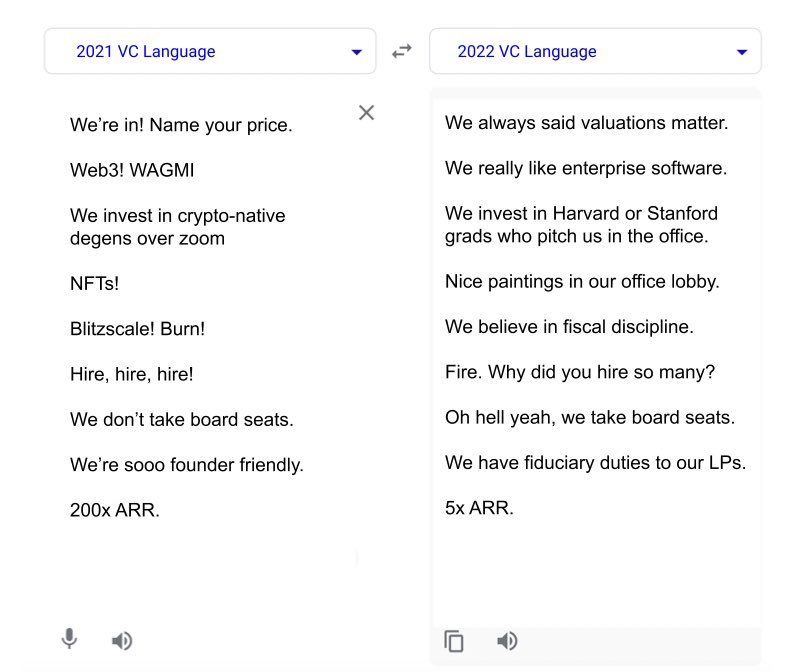This screenshot has height=672, width=809.
Task: Copy the 2022 VC translation
Action: tap(454, 641)
